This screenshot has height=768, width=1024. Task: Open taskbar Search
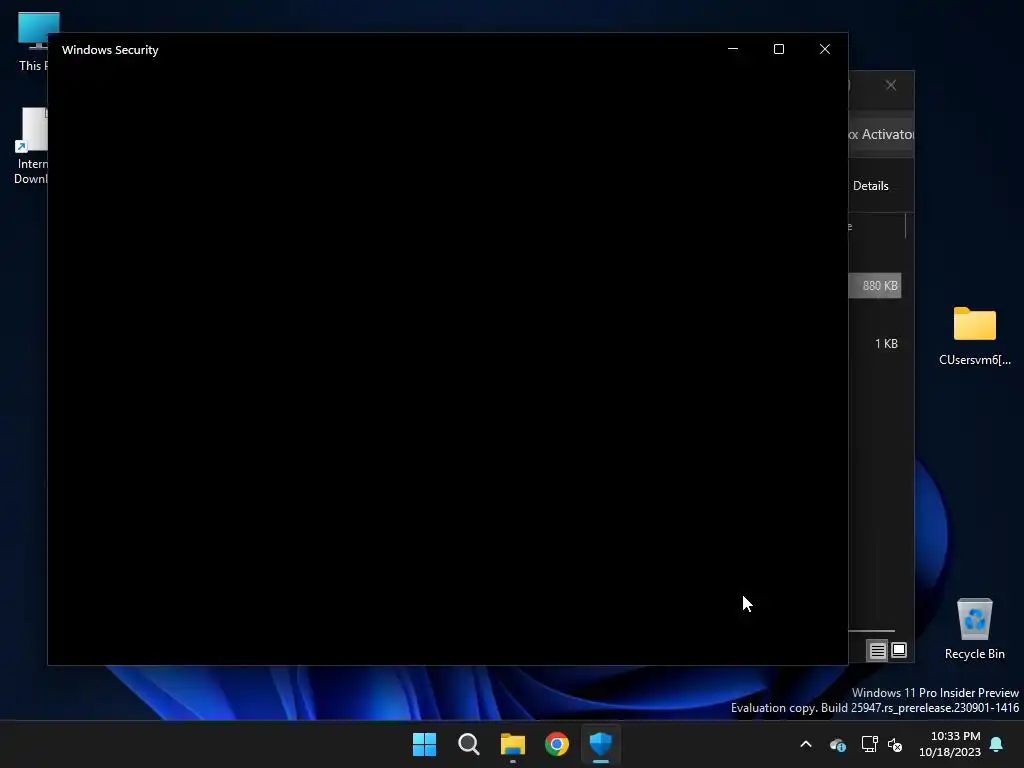coord(468,744)
